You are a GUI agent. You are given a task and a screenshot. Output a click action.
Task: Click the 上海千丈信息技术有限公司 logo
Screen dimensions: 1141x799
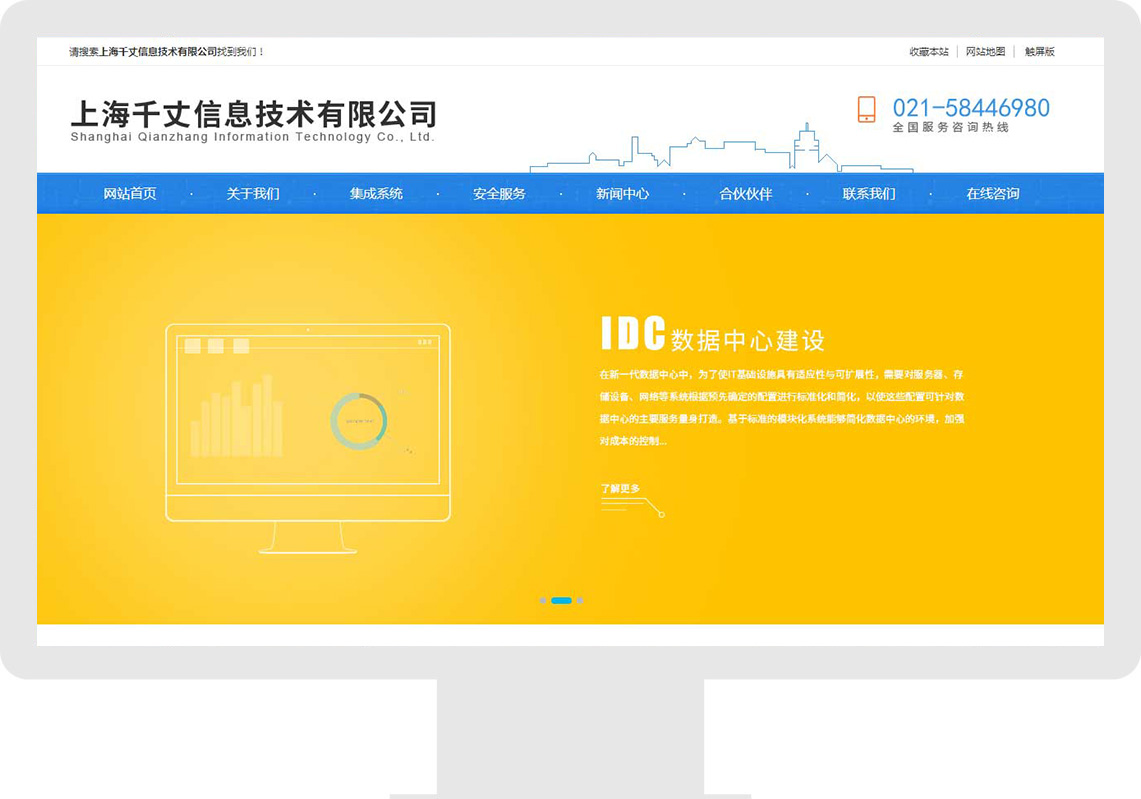253,121
